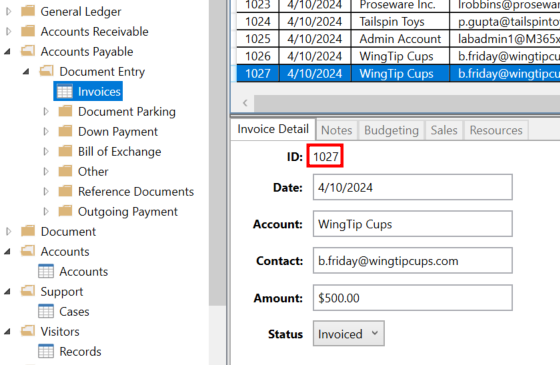The image size is (560, 365).
Task: Click the Visitors folder icon
Action: tap(28, 331)
